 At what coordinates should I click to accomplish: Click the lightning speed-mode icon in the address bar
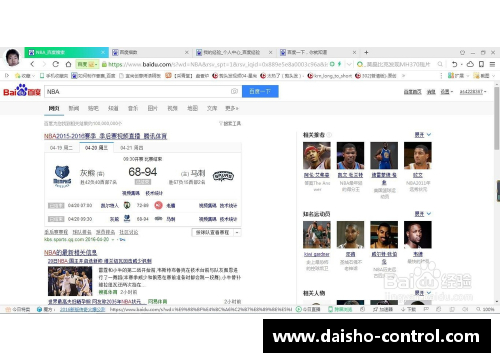pyautogui.click(x=339, y=64)
